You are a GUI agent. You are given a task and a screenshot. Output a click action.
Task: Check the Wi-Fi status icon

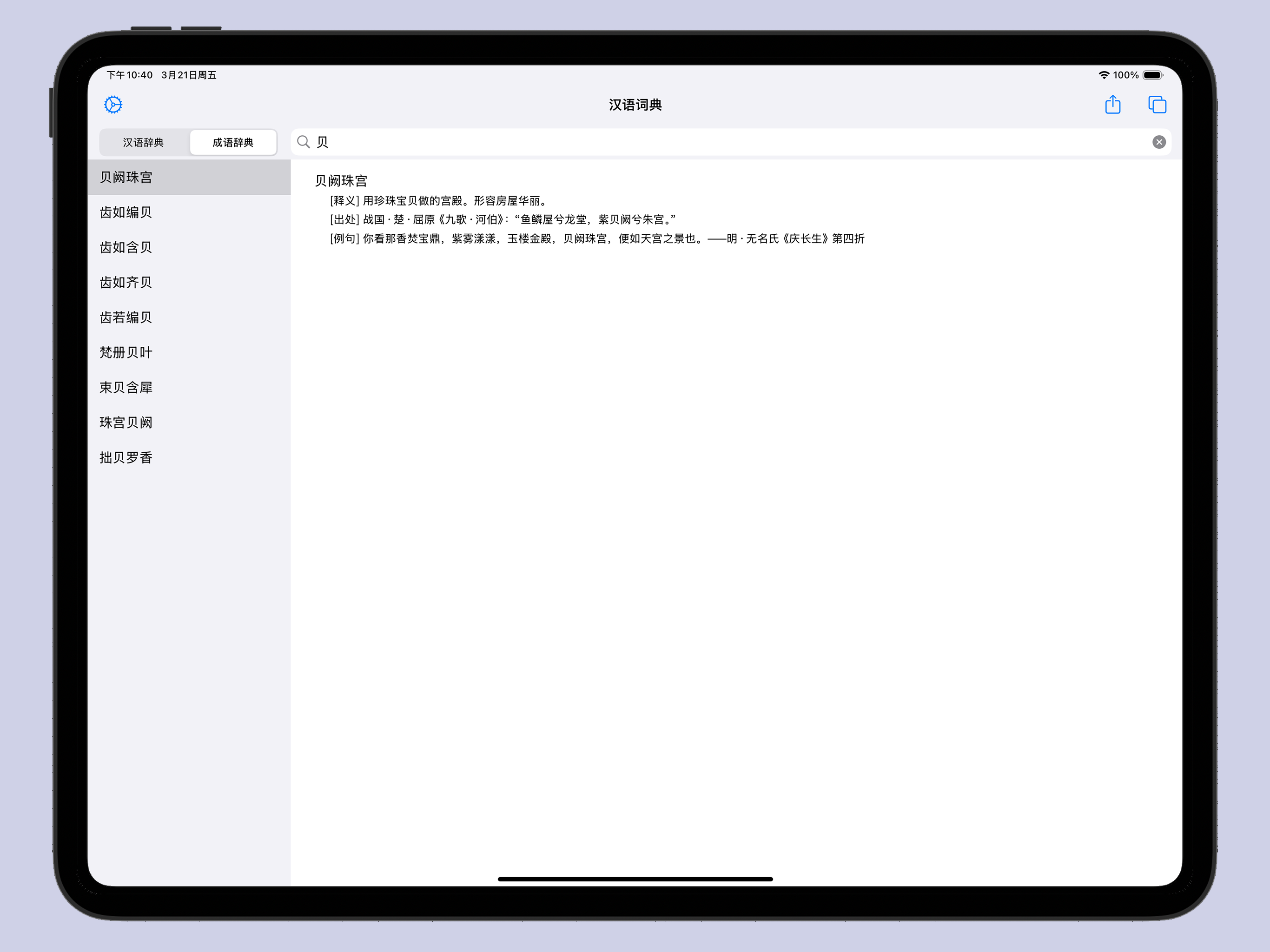[1104, 75]
